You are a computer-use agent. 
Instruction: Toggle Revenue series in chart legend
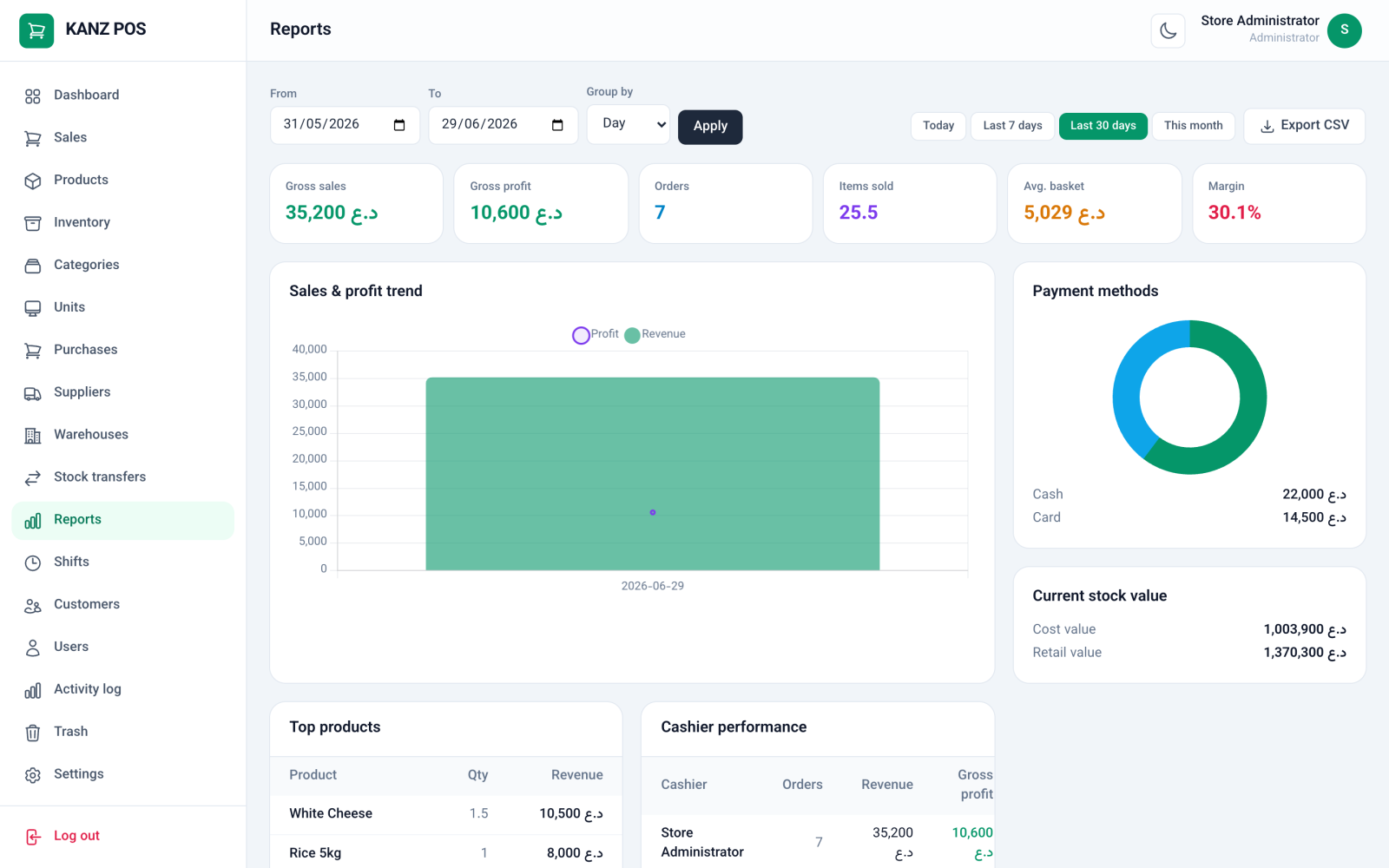coord(655,334)
